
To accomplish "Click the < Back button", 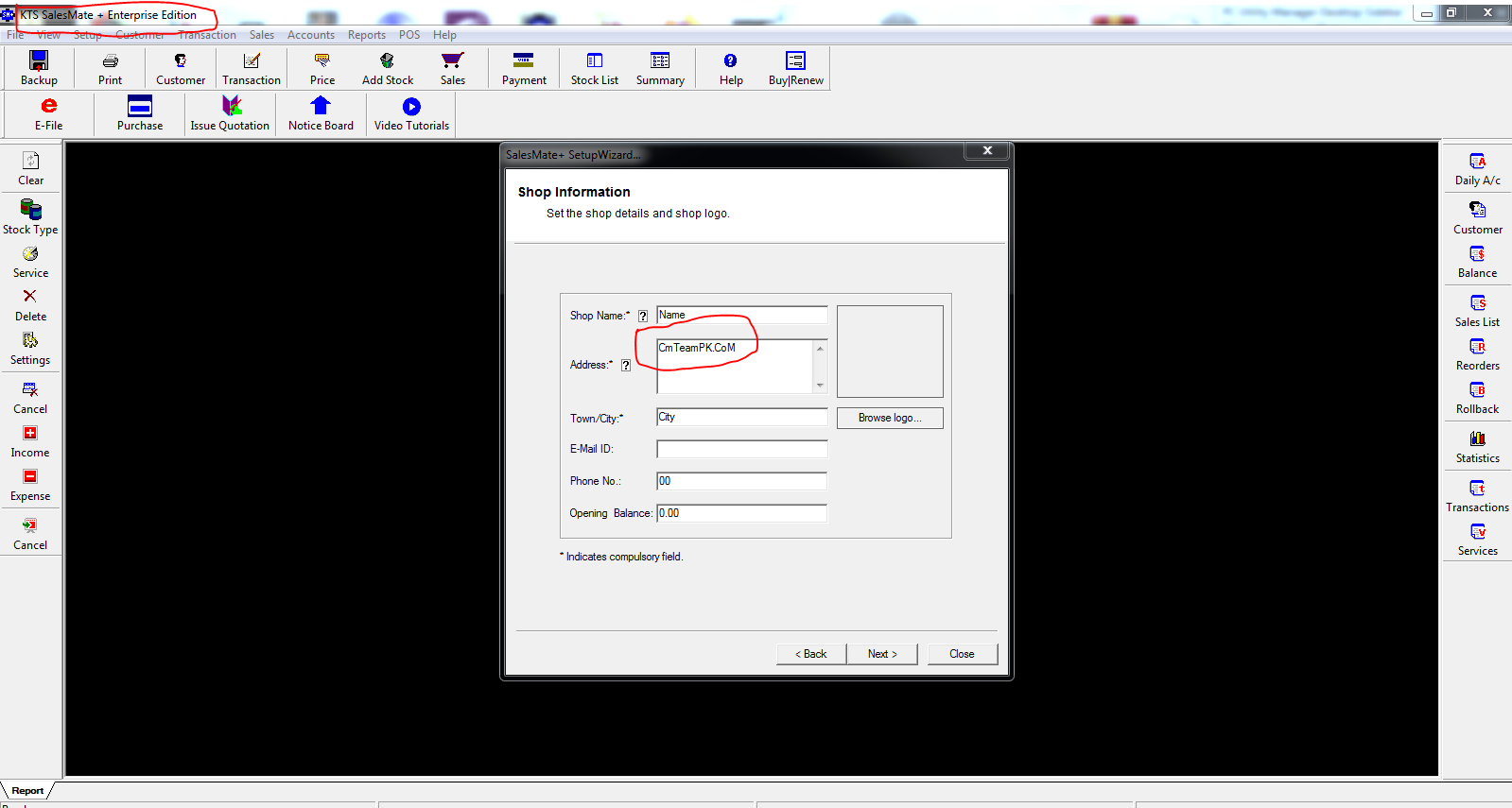I will (811, 654).
